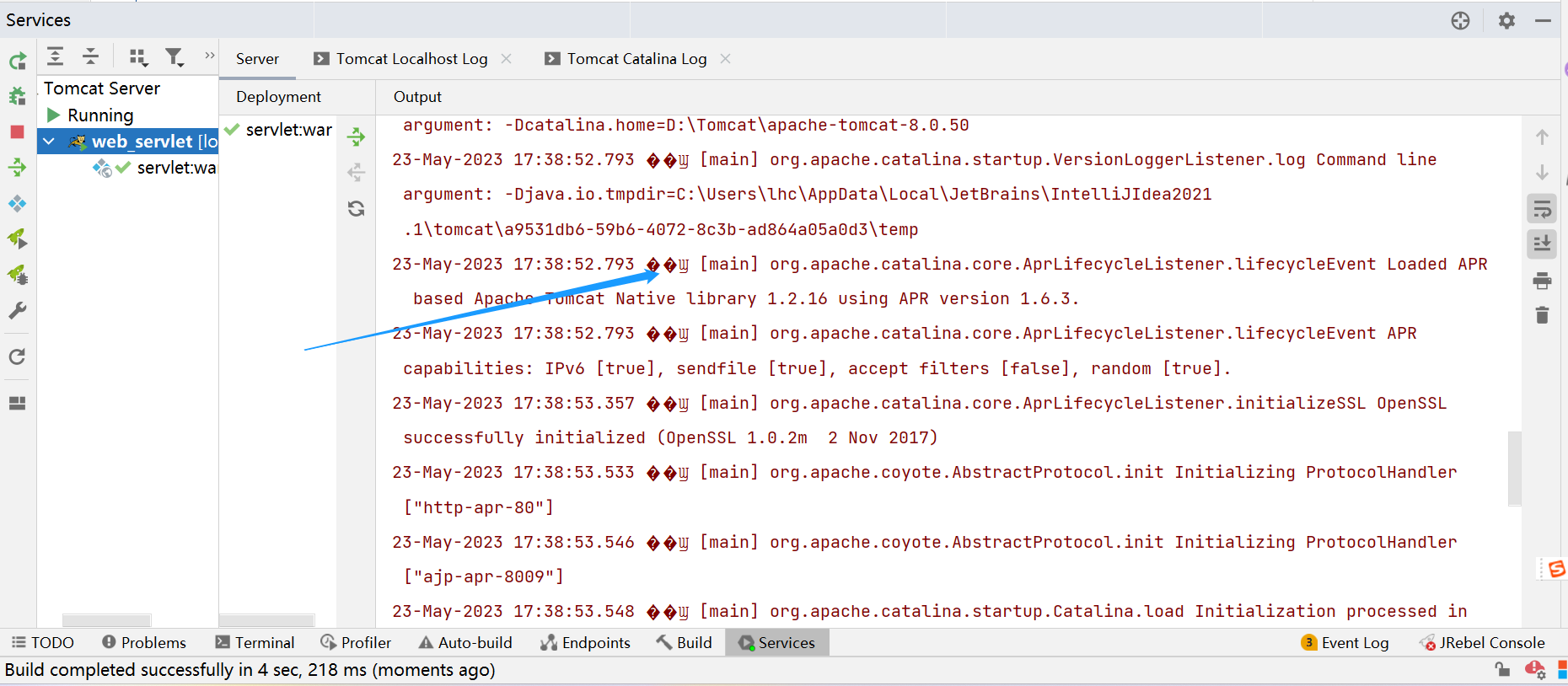Close the Tomcat Localhost Log tab
Image resolution: width=1568 pixels, height=686 pixels.
pyautogui.click(x=507, y=59)
